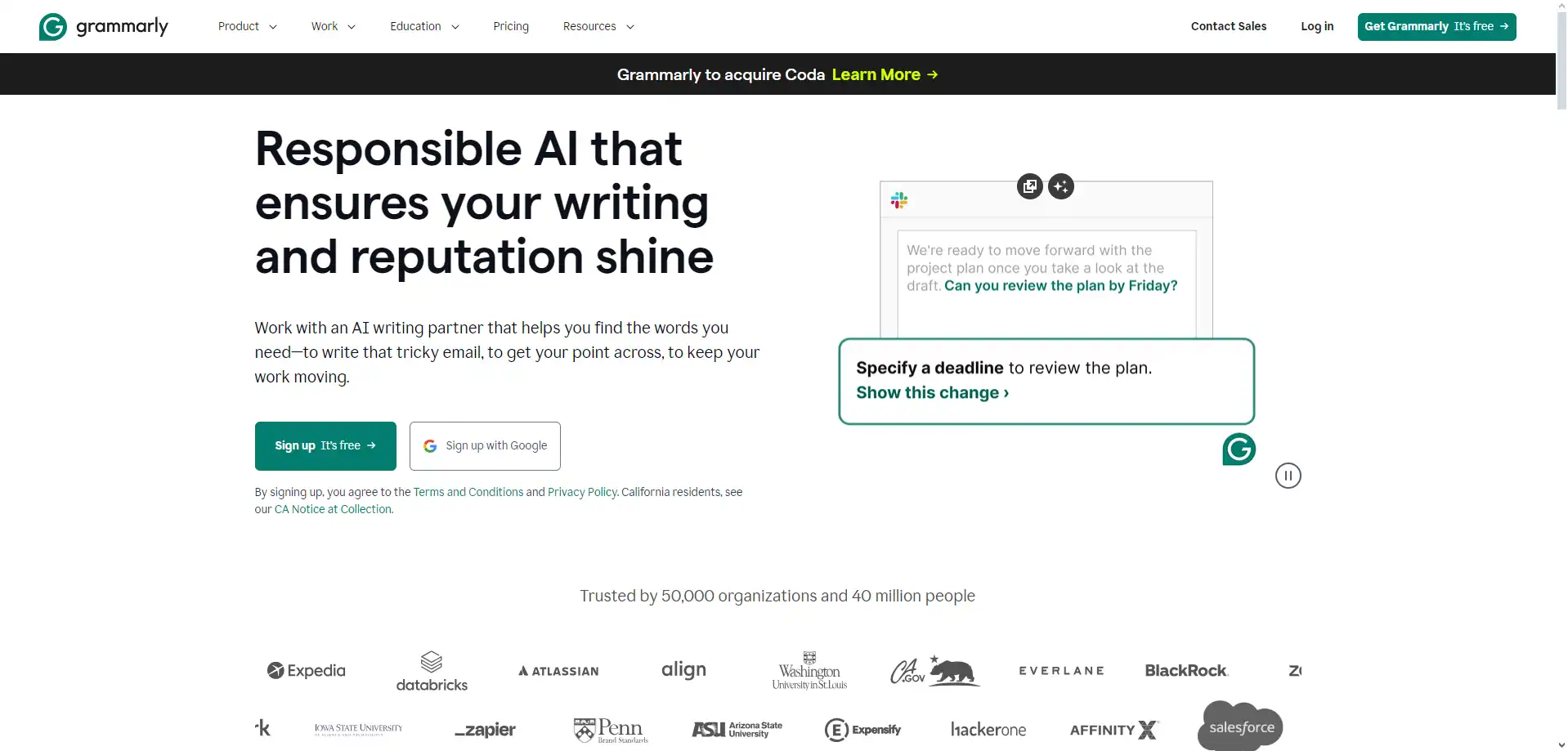
Task: Click Learn More about the Coda acquisition
Action: (885, 74)
